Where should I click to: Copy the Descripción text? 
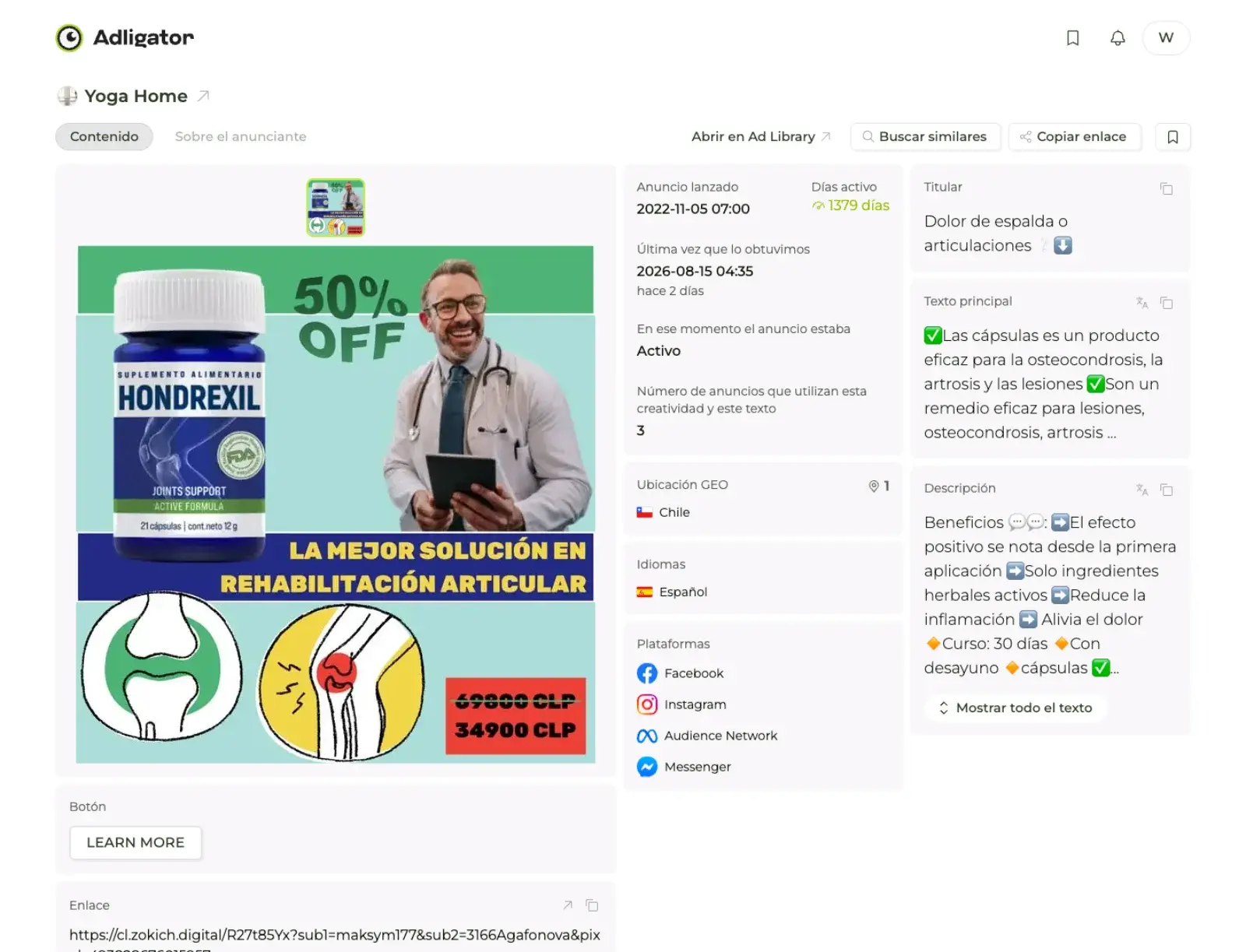pyautogui.click(x=1166, y=490)
